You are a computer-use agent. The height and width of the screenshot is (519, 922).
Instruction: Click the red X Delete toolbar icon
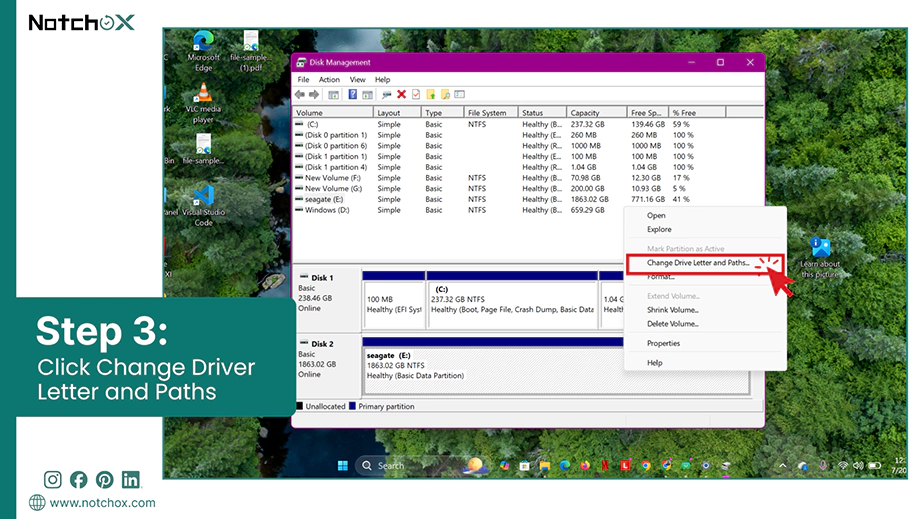[402, 95]
